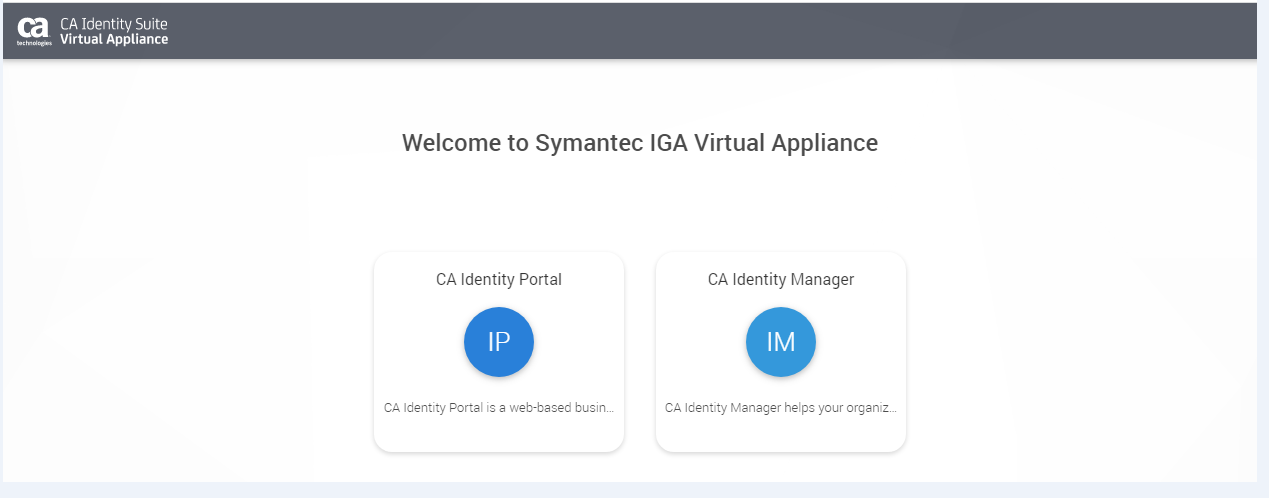Click the 'CA Identity Suite' header text

pos(114,23)
